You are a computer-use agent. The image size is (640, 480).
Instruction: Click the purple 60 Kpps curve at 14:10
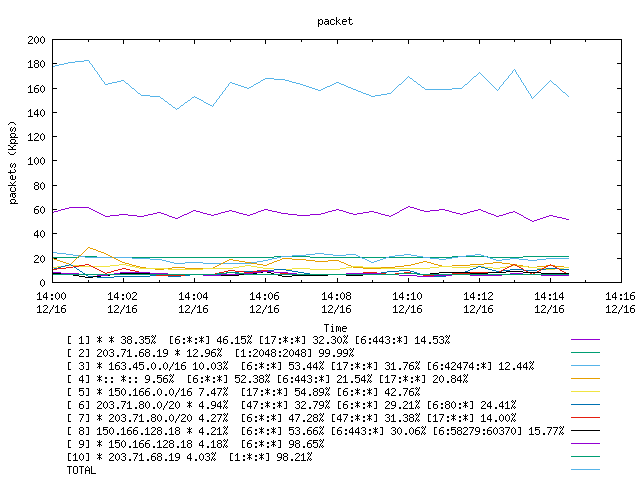(x=409, y=207)
